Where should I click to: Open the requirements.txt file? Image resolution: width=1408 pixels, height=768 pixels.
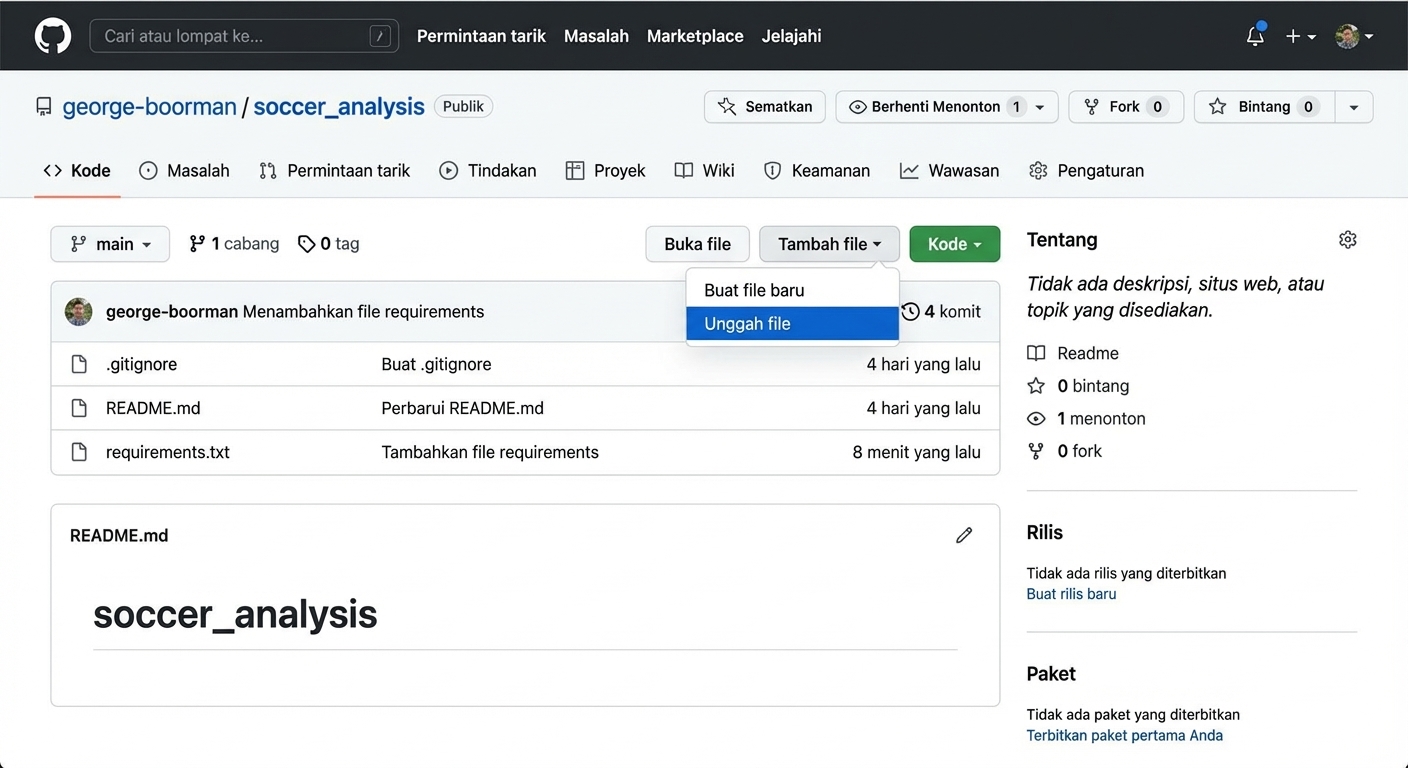point(168,452)
